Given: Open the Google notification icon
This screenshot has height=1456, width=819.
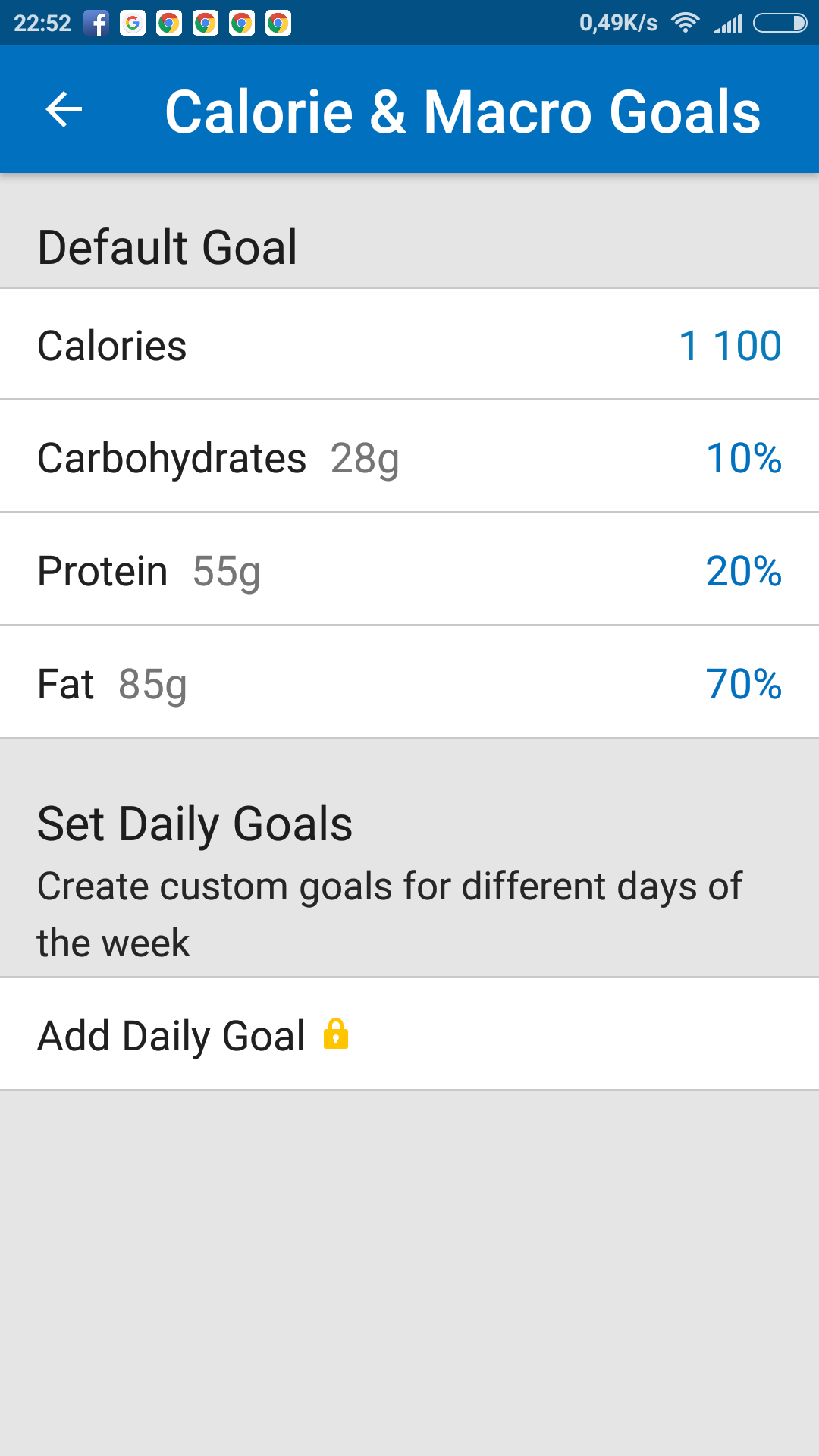Looking at the screenshot, I should point(133,24).
